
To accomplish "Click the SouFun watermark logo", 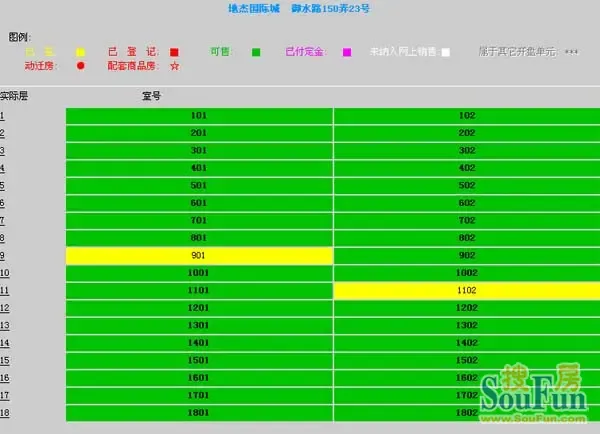I will coord(533,393).
